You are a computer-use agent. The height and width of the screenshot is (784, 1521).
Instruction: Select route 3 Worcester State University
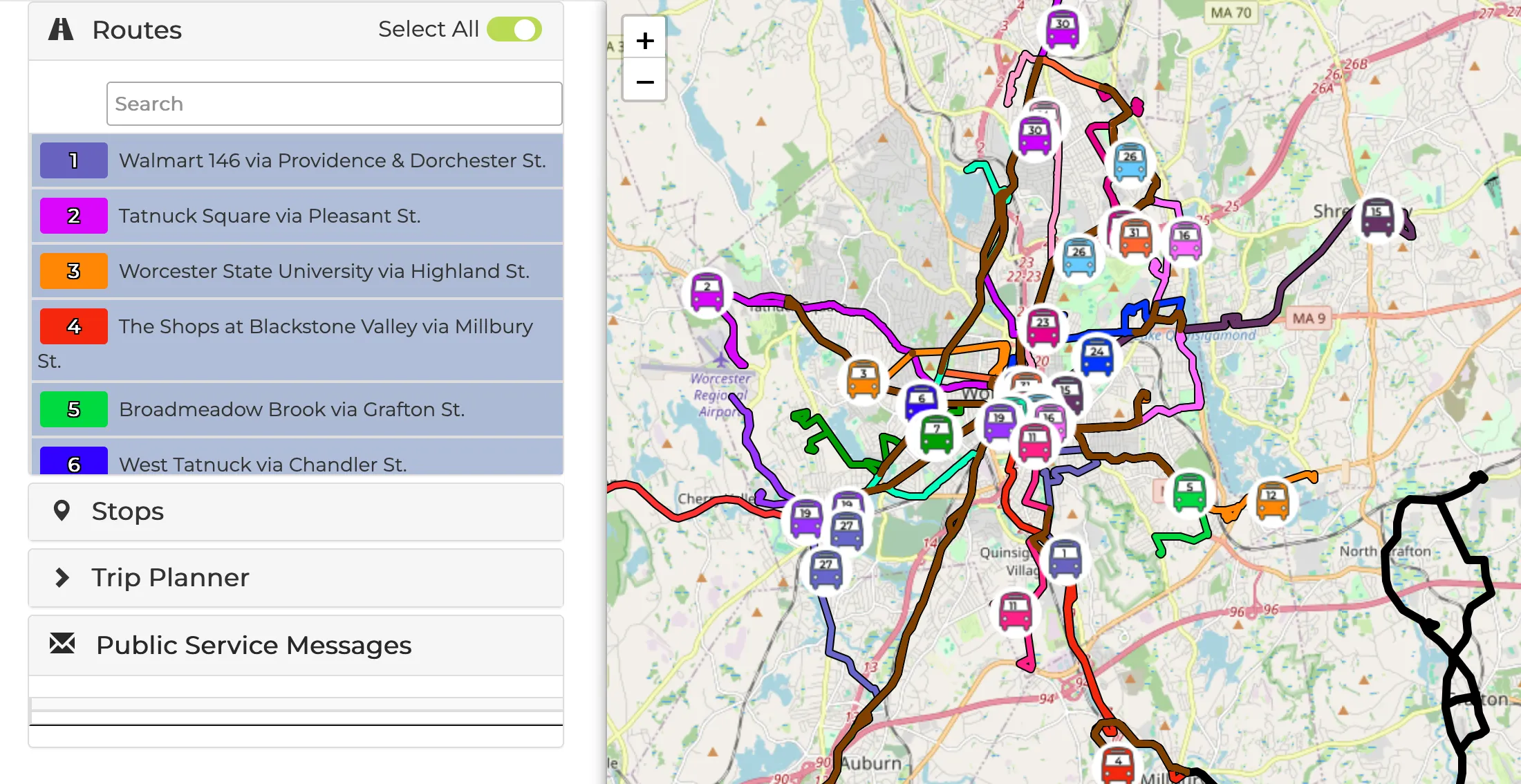297,271
